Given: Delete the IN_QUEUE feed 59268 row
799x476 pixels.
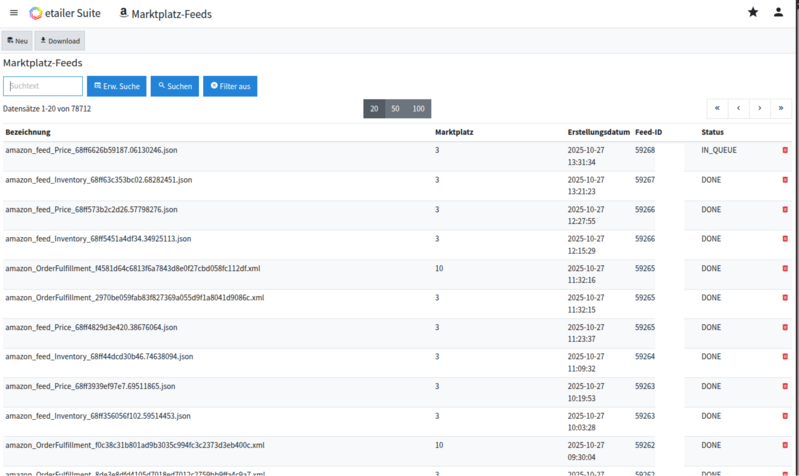Looking at the screenshot, I should 785,150.
